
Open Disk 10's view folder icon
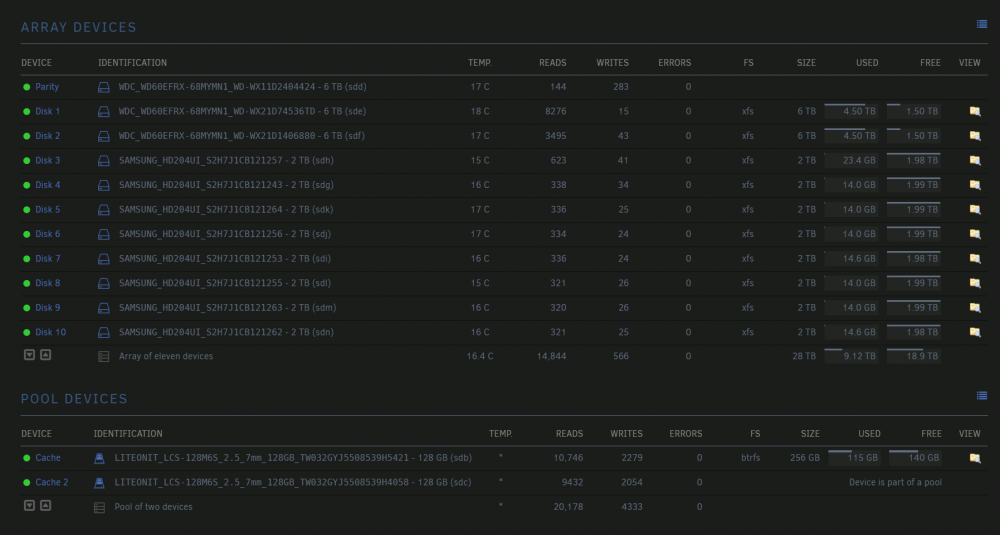pos(974,332)
